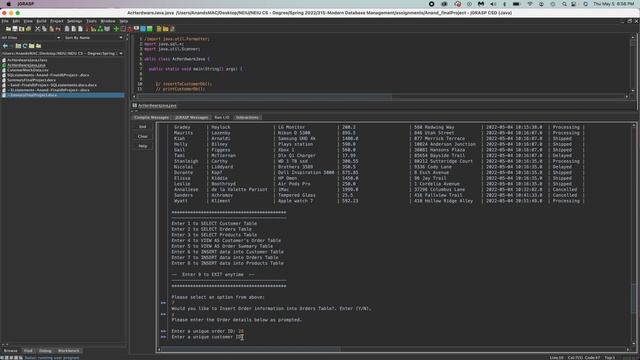Open the Build menu

[x=41, y=21]
